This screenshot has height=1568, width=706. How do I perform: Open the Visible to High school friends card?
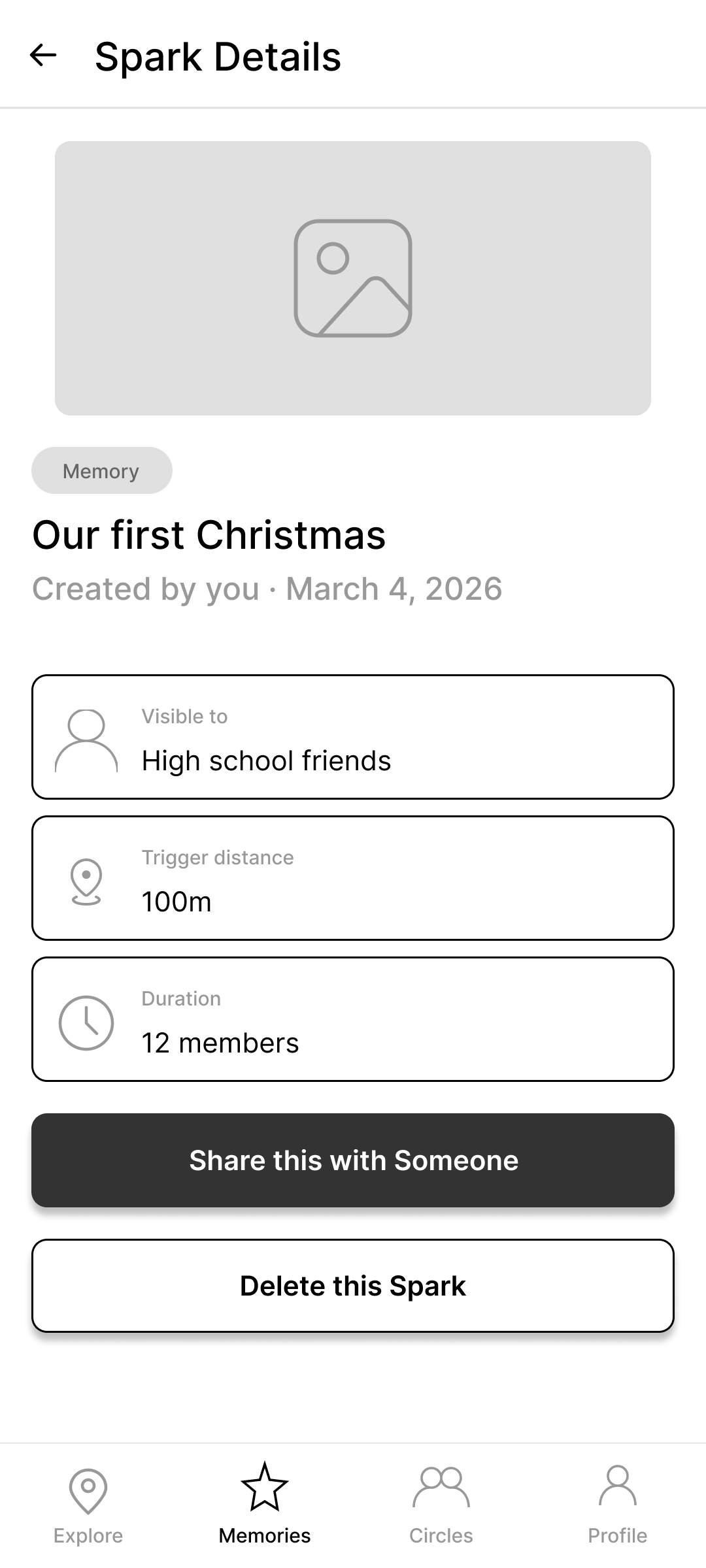(353, 737)
